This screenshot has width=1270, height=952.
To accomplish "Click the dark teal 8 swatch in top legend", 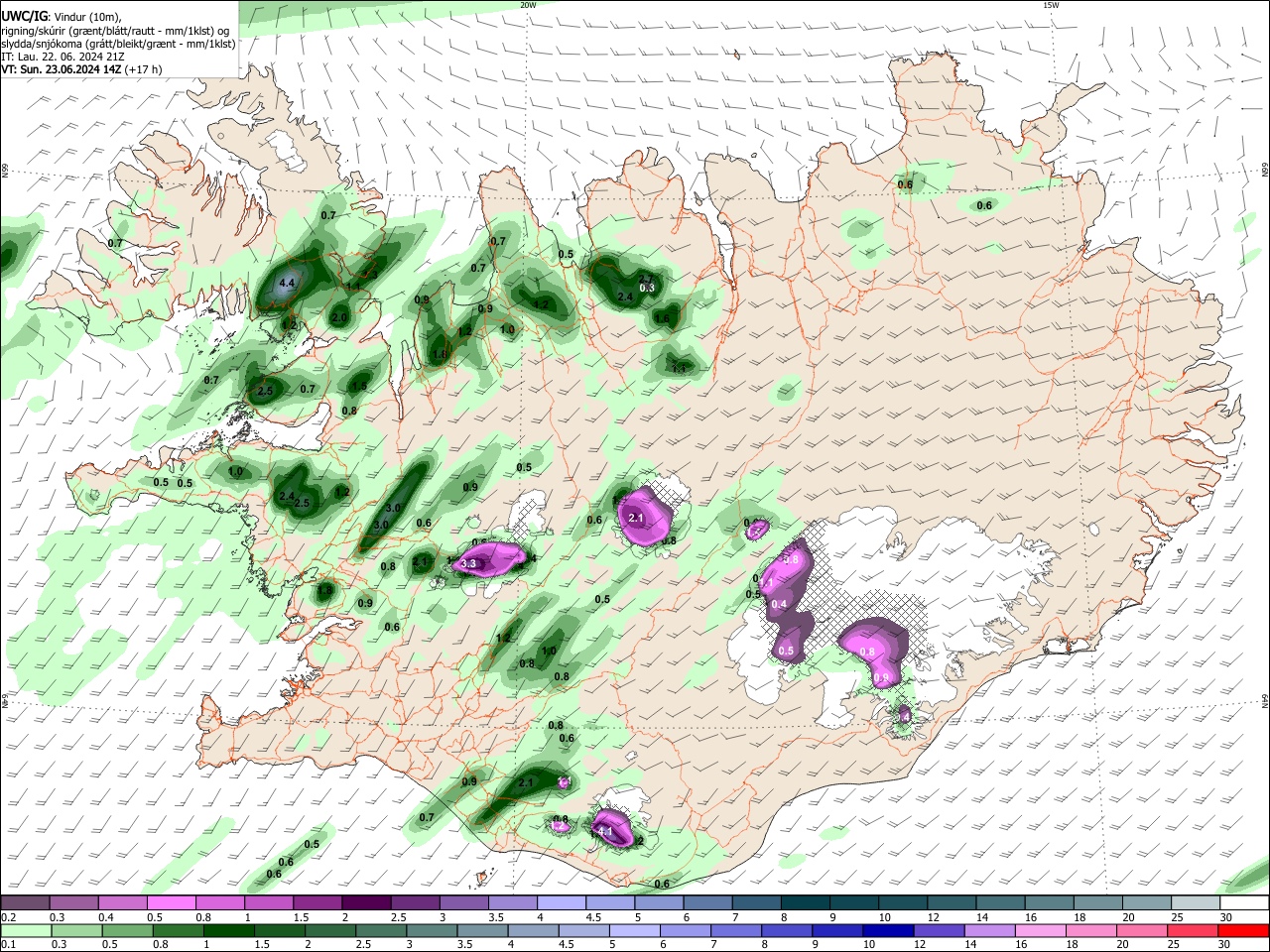I will coord(805,903).
